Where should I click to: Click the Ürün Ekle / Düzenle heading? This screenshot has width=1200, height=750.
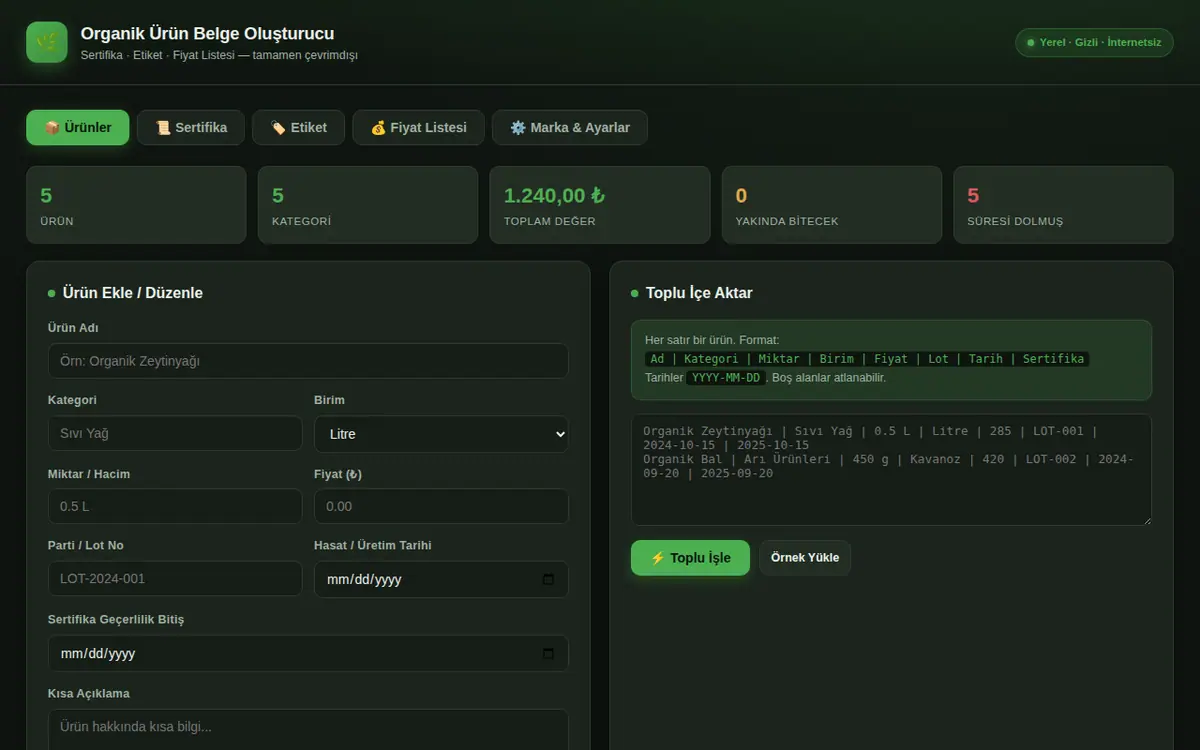(132, 293)
